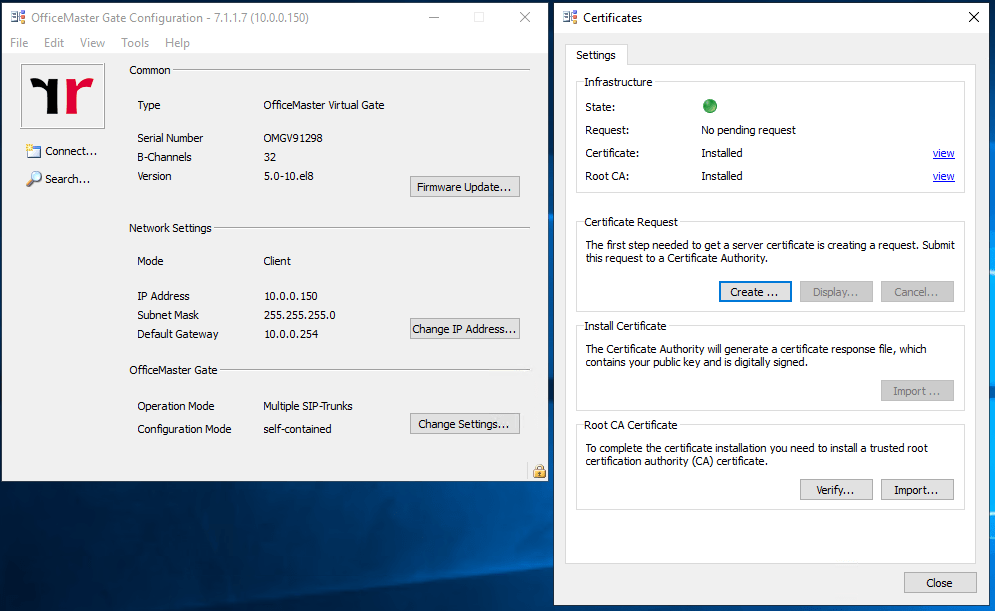Click the Search magnifier icon
The width and height of the screenshot is (995, 611).
click(x=34, y=179)
